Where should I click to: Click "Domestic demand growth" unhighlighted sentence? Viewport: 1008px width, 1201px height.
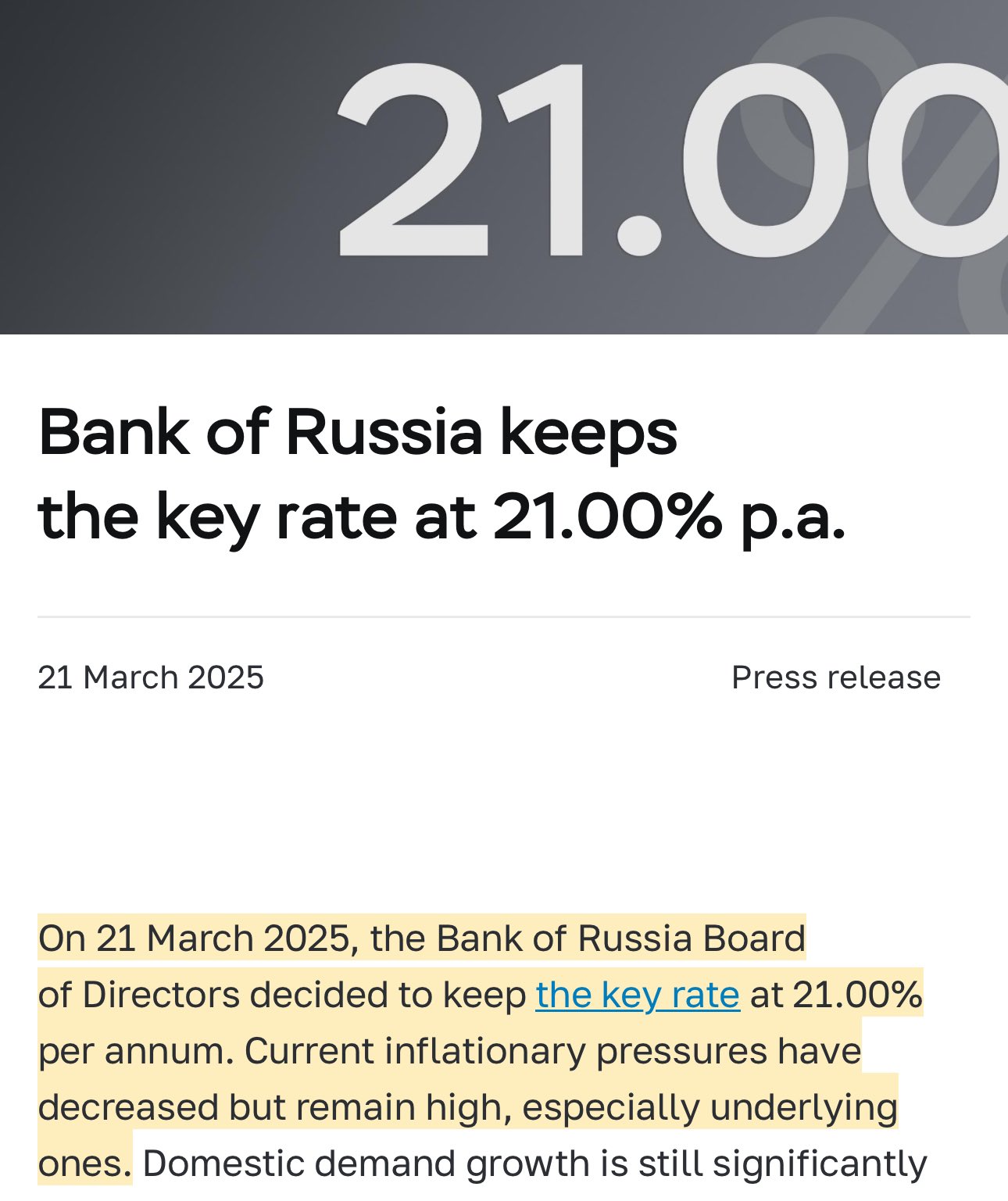367,1163
